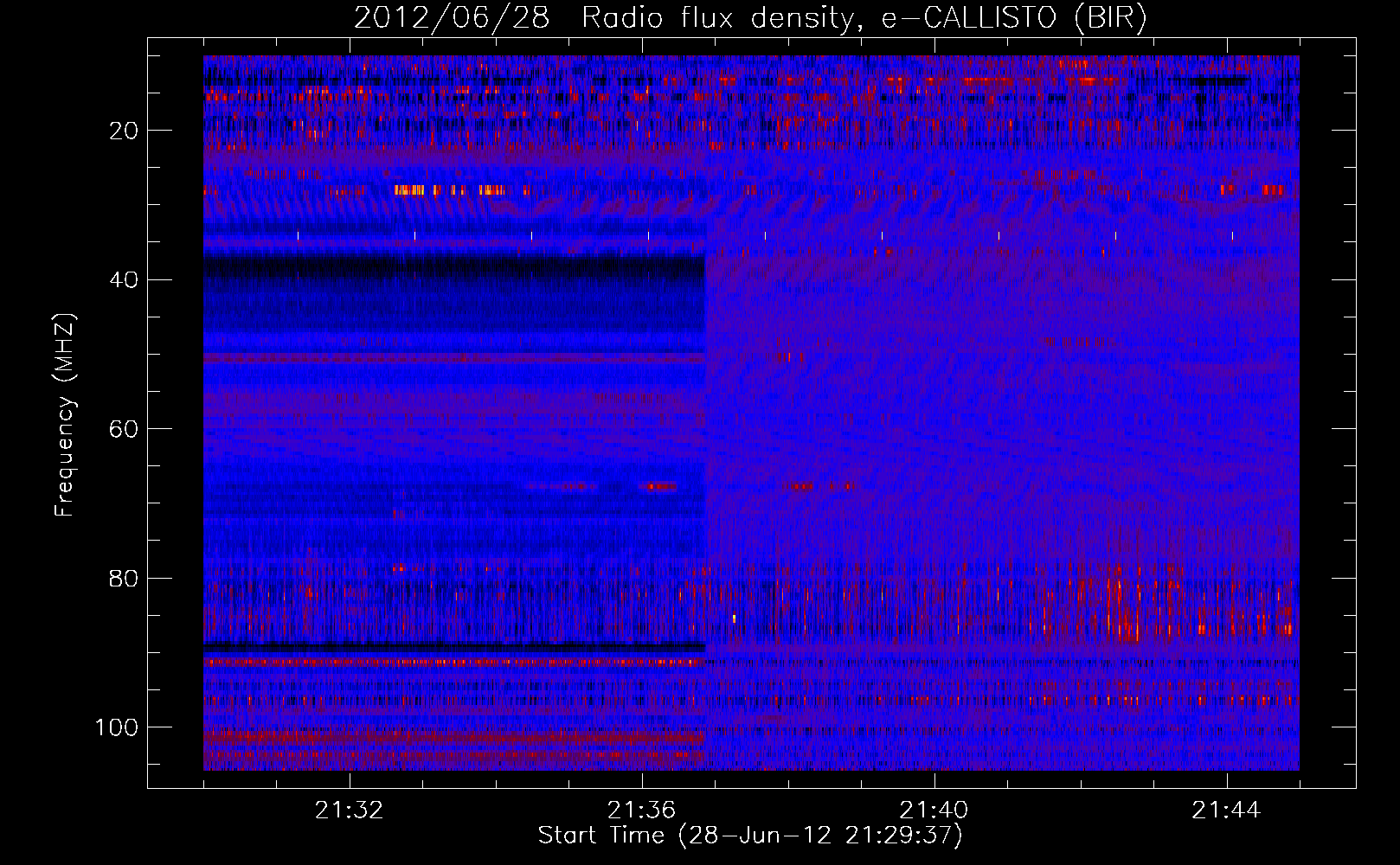Viewport: 1400px width, 865px height.
Task: Click the small white spot near 85 MHz after 21:37
Action: click(734, 618)
